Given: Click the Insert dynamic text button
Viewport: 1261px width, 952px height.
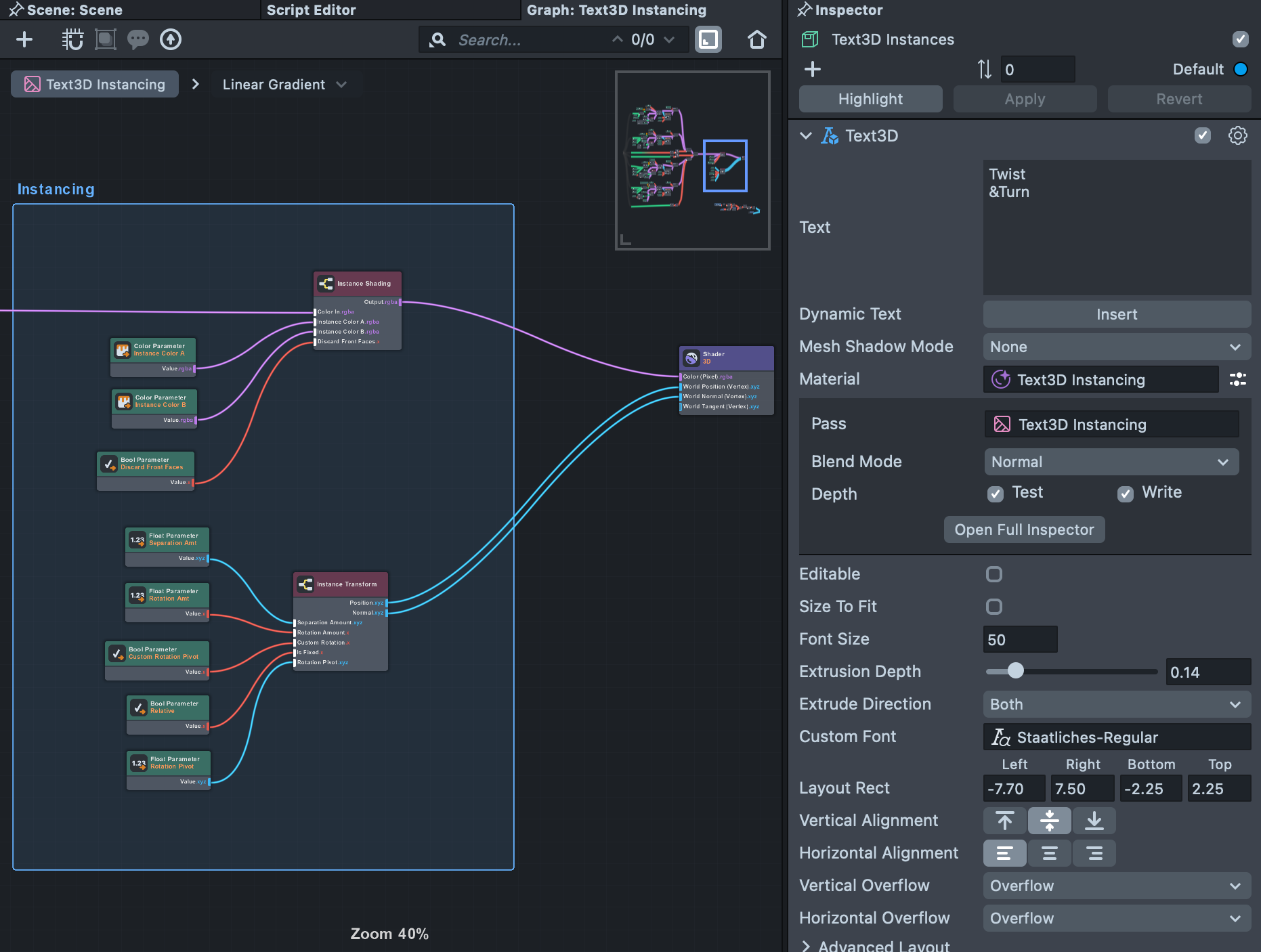Looking at the screenshot, I should (1116, 314).
